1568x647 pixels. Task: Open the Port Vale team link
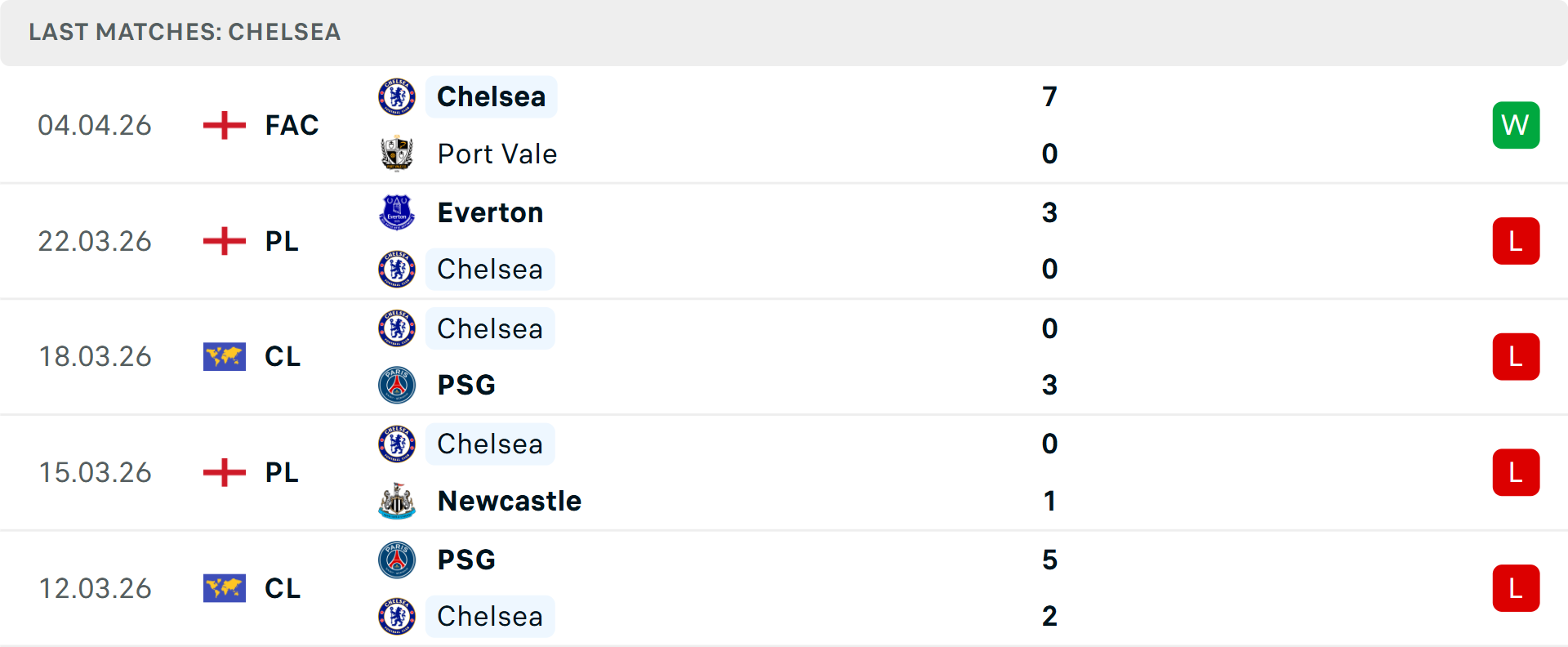coord(497,154)
